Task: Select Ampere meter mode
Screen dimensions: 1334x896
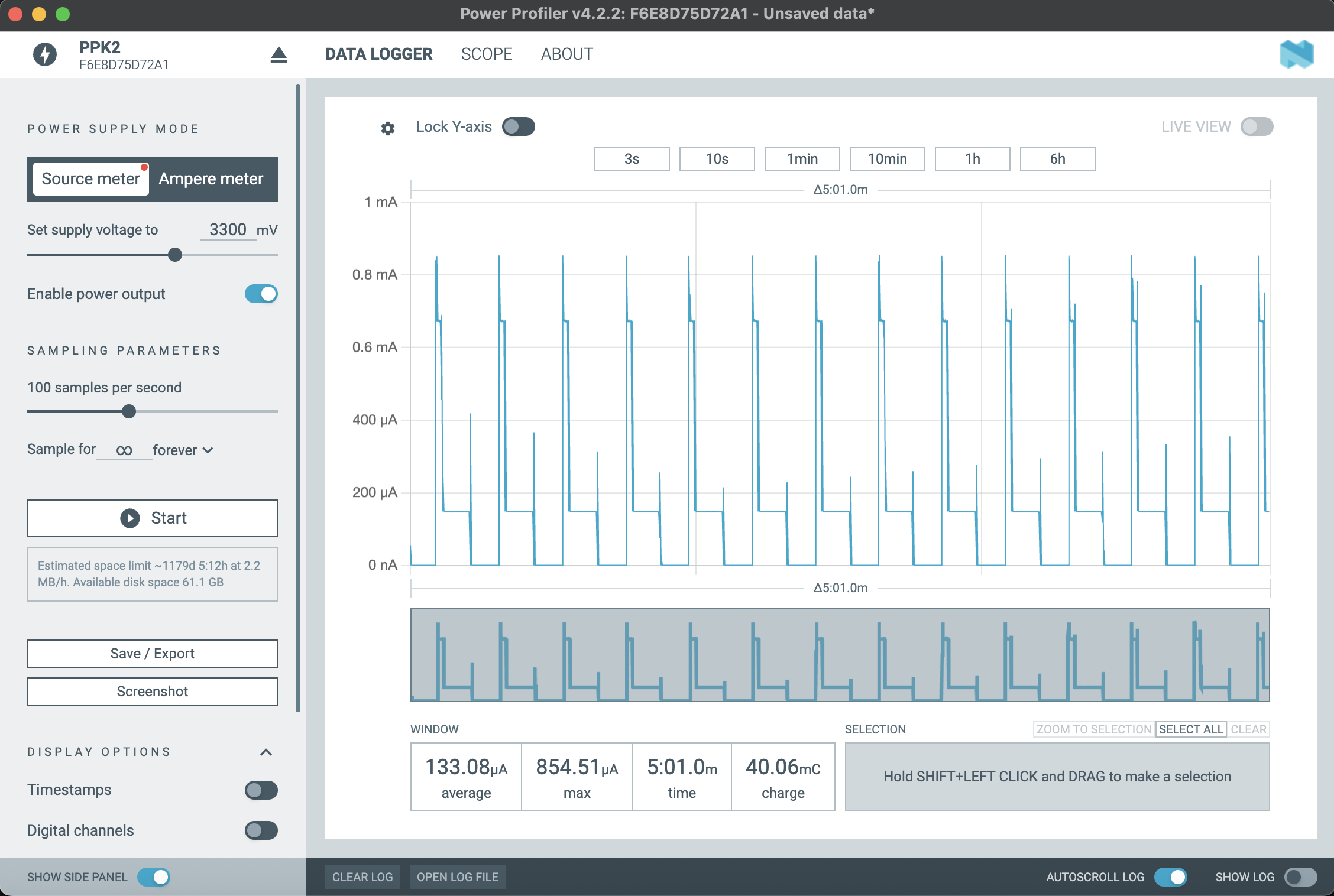Action: 211,179
